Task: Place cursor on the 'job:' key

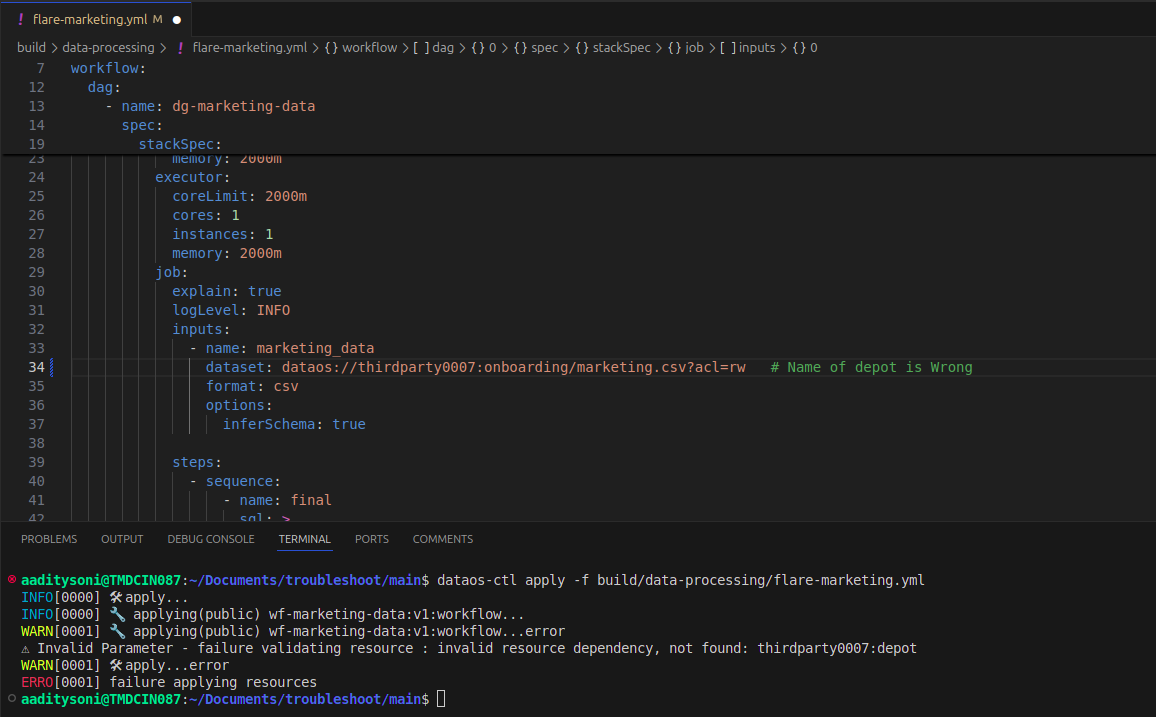Action: point(171,273)
